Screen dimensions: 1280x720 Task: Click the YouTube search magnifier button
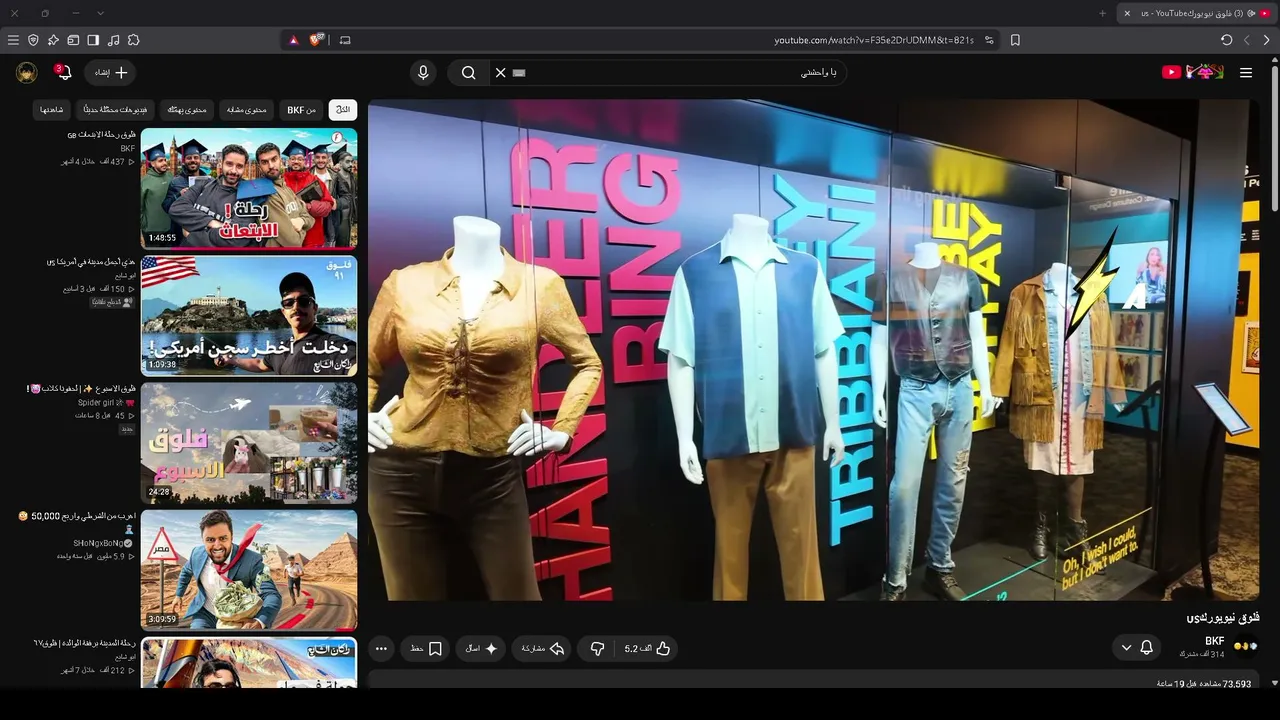[468, 72]
